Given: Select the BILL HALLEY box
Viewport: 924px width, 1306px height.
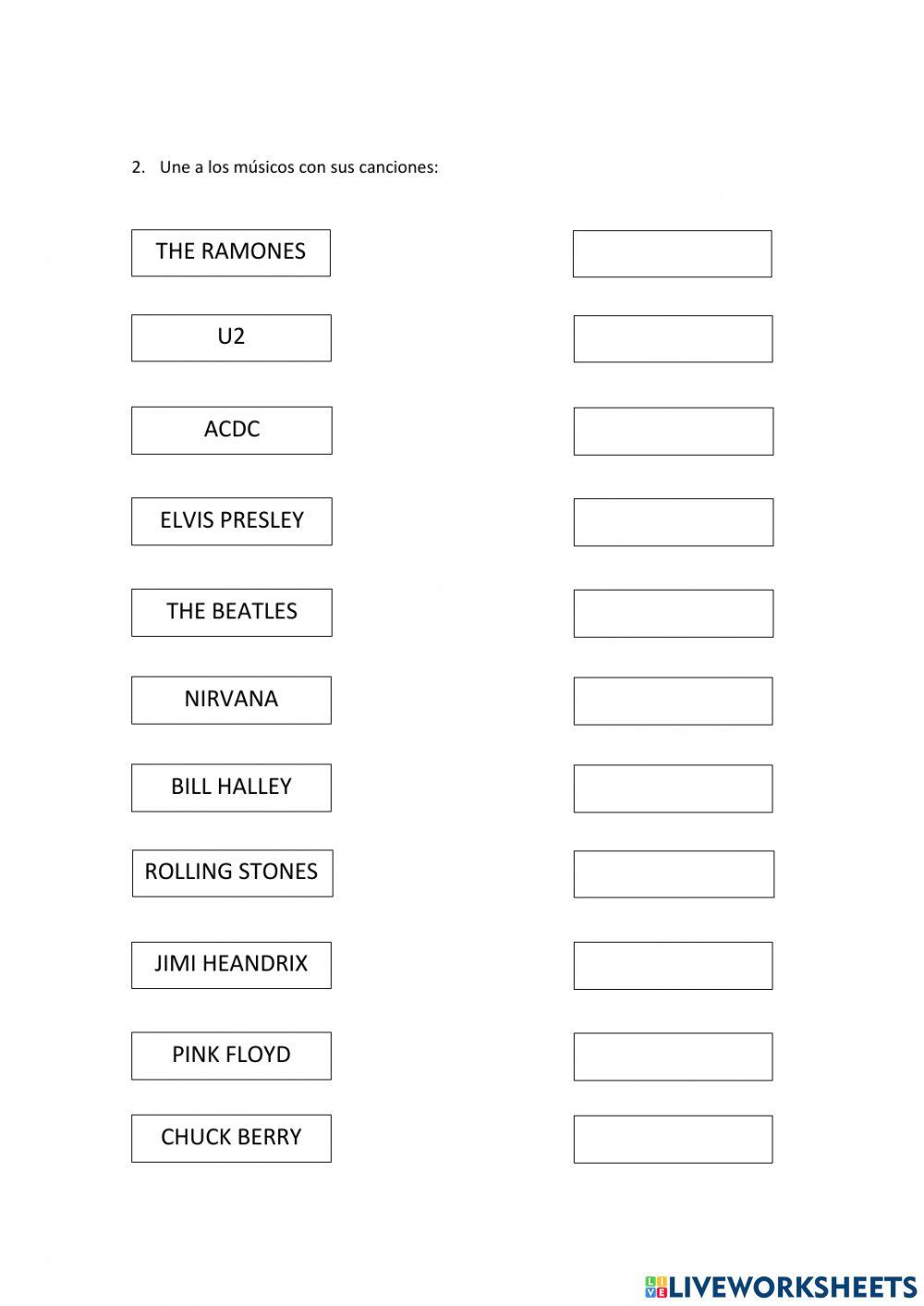Looking at the screenshot, I should tap(231, 787).
